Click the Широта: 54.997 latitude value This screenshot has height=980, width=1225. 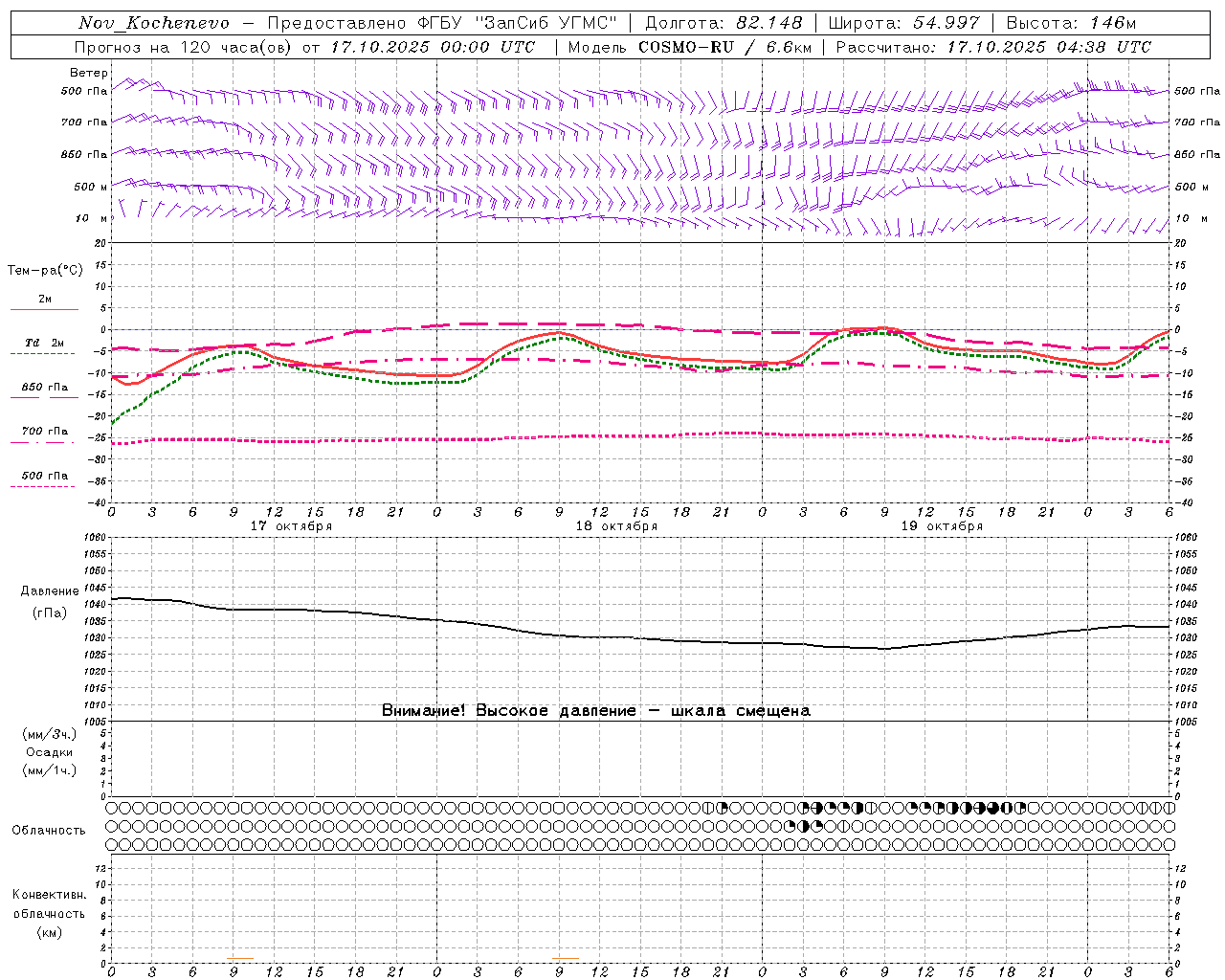(x=904, y=23)
